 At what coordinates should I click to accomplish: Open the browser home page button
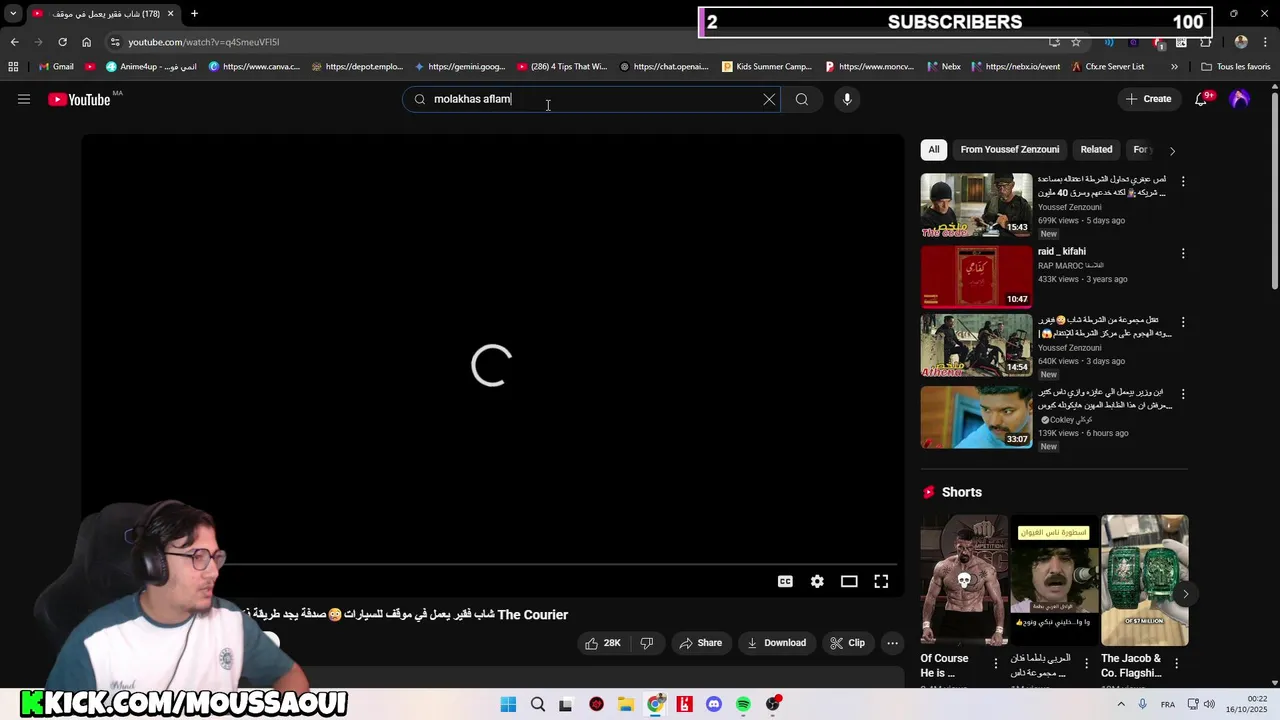click(86, 42)
